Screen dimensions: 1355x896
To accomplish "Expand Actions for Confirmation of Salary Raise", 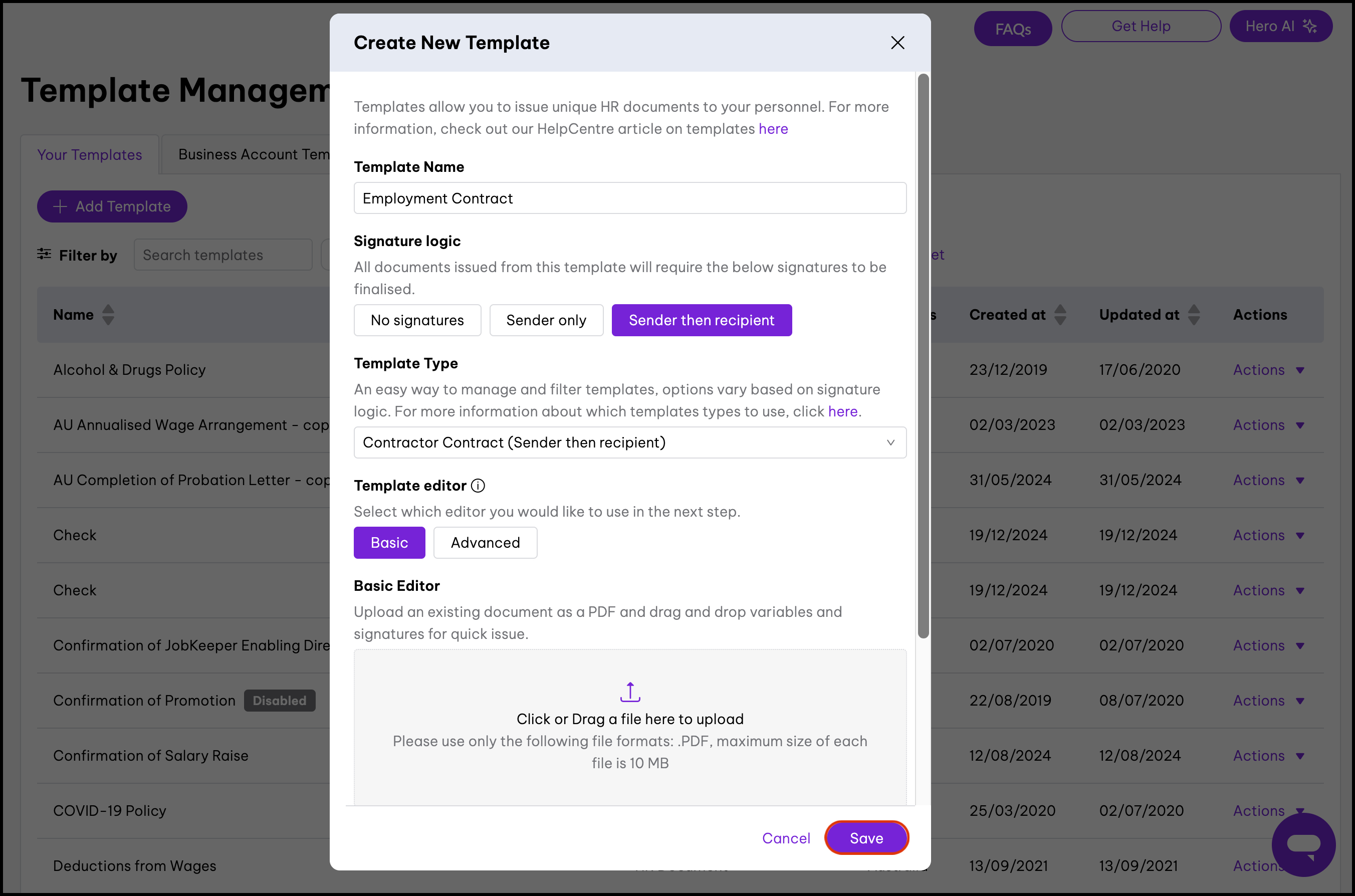I will [x=1268, y=755].
